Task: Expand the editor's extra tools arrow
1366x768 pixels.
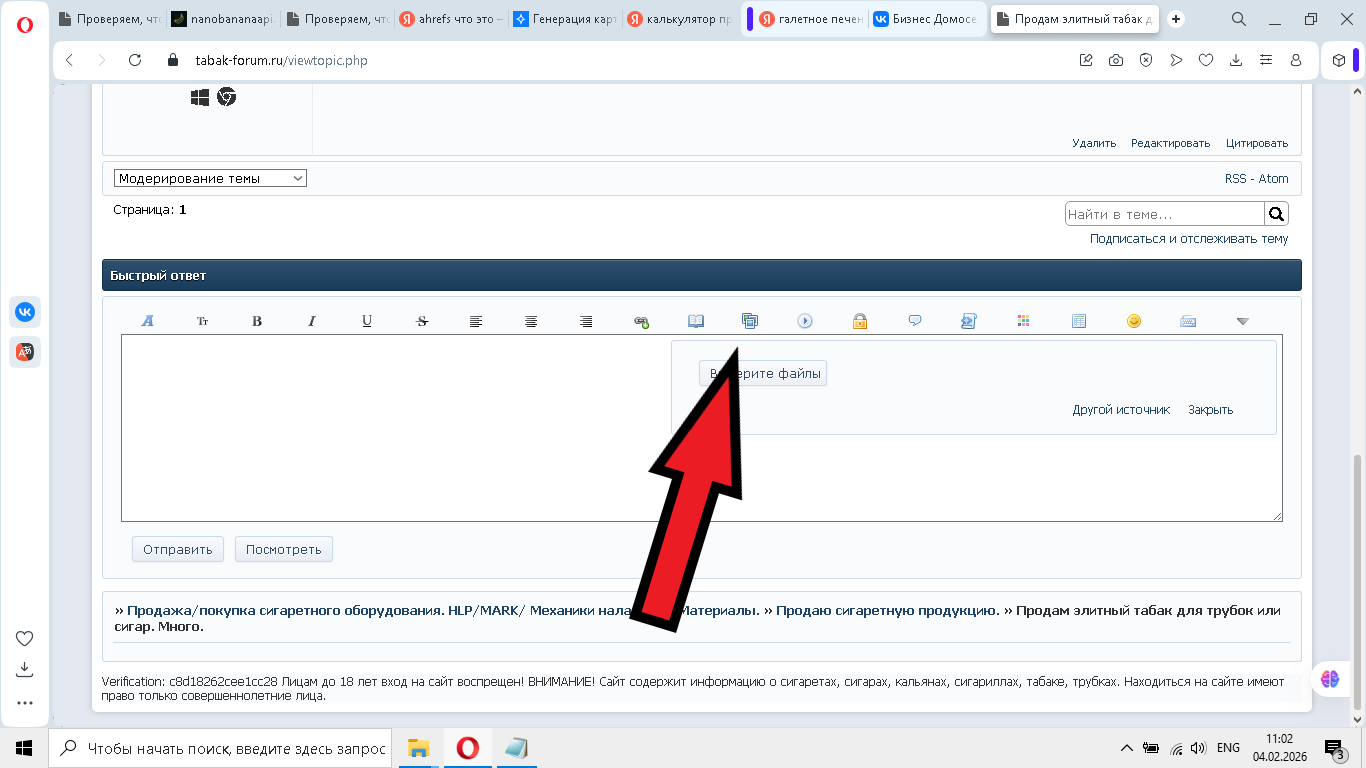Action: pos(1242,321)
